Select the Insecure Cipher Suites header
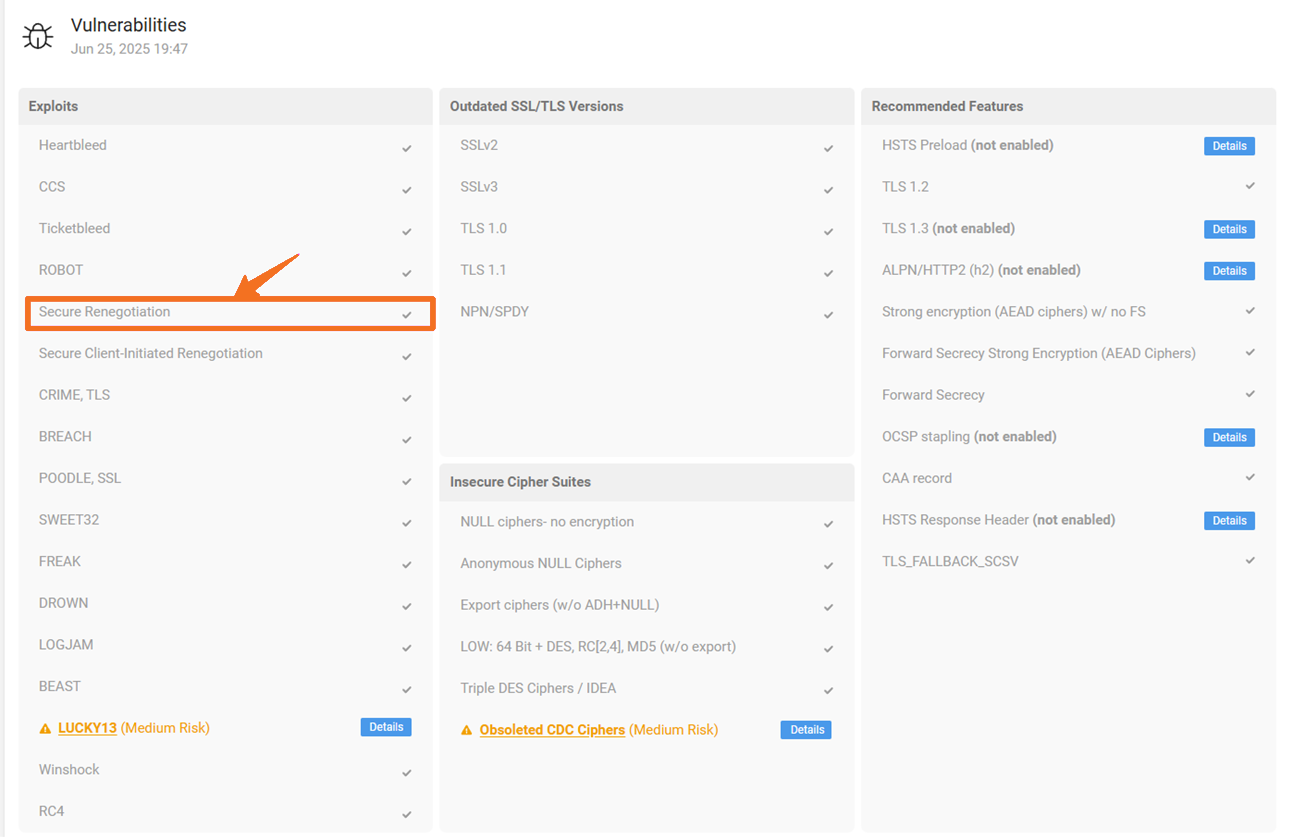 [x=520, y=482]
